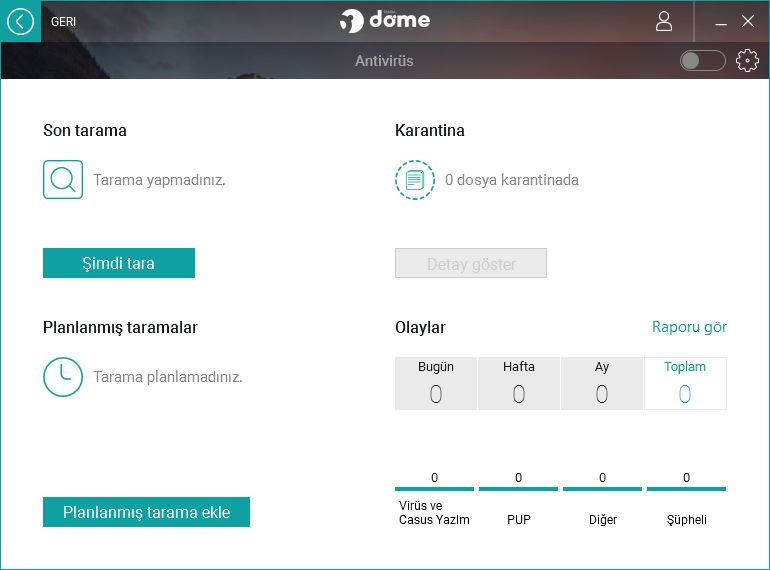Click the Antivirüs header title

pyautogui.click(x=385, y=61)
